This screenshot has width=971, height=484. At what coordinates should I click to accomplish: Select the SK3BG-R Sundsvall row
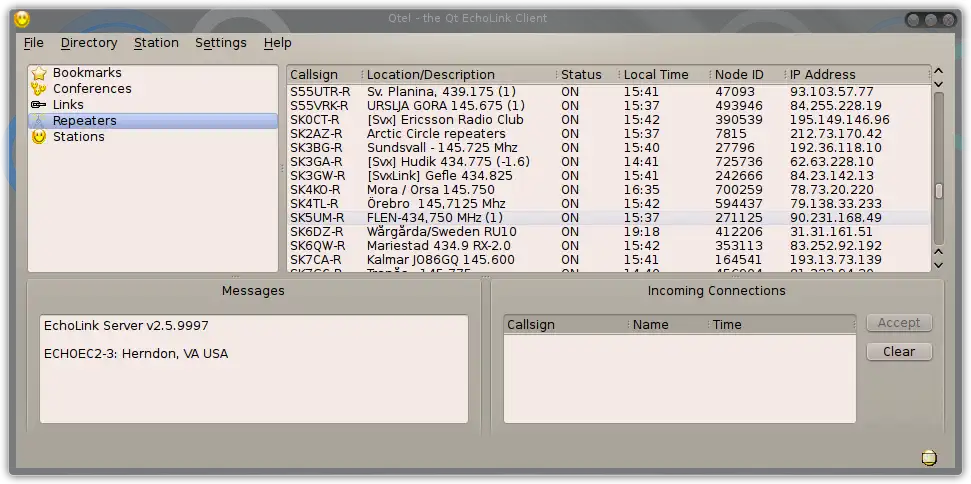[x=609, y=148]
